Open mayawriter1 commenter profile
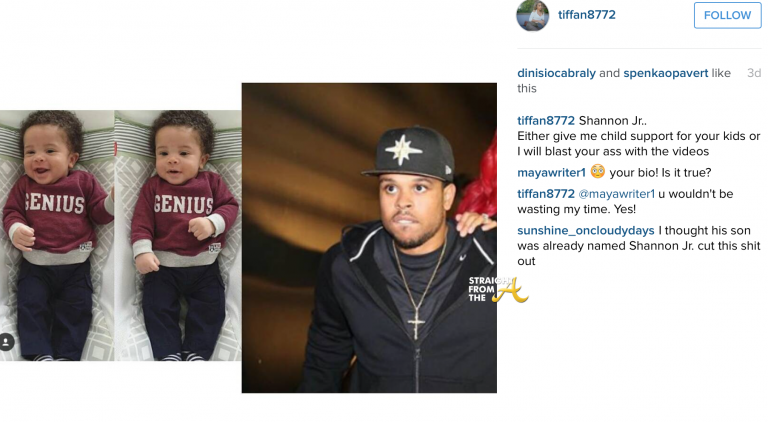This screenshot has width=768, height=422. pos(552,172)
